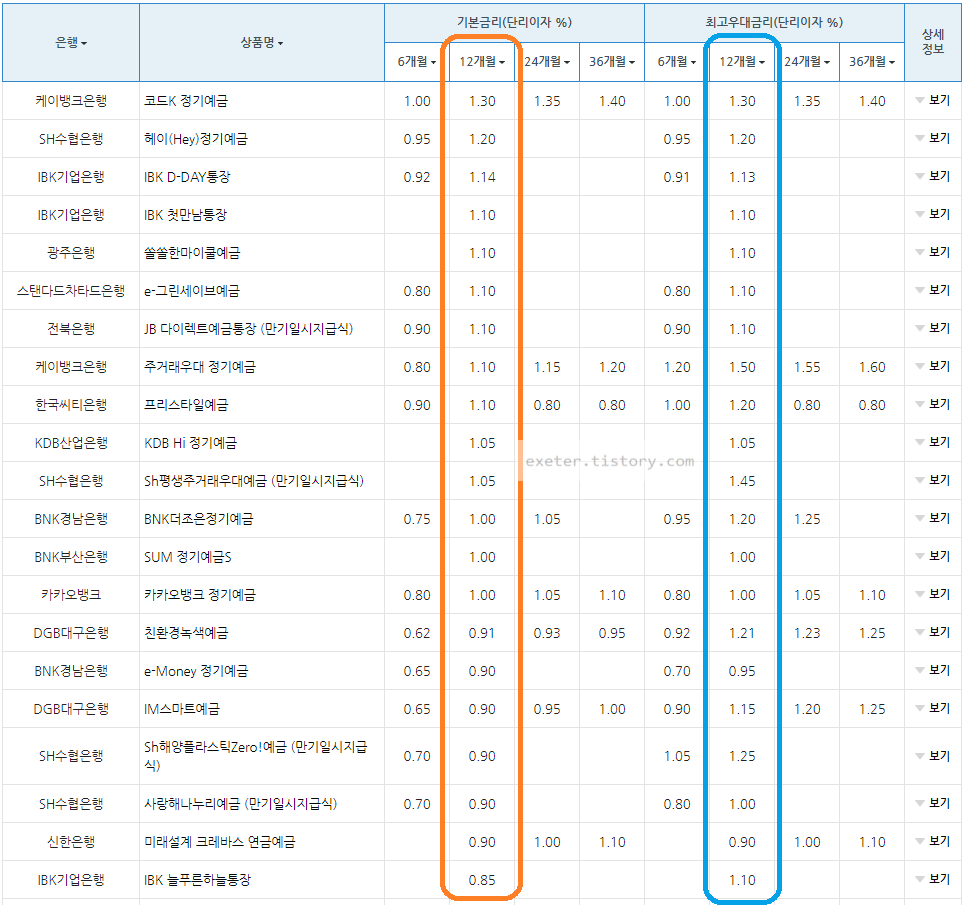Sort by 상품명 column header

click(x=261, y=43)
